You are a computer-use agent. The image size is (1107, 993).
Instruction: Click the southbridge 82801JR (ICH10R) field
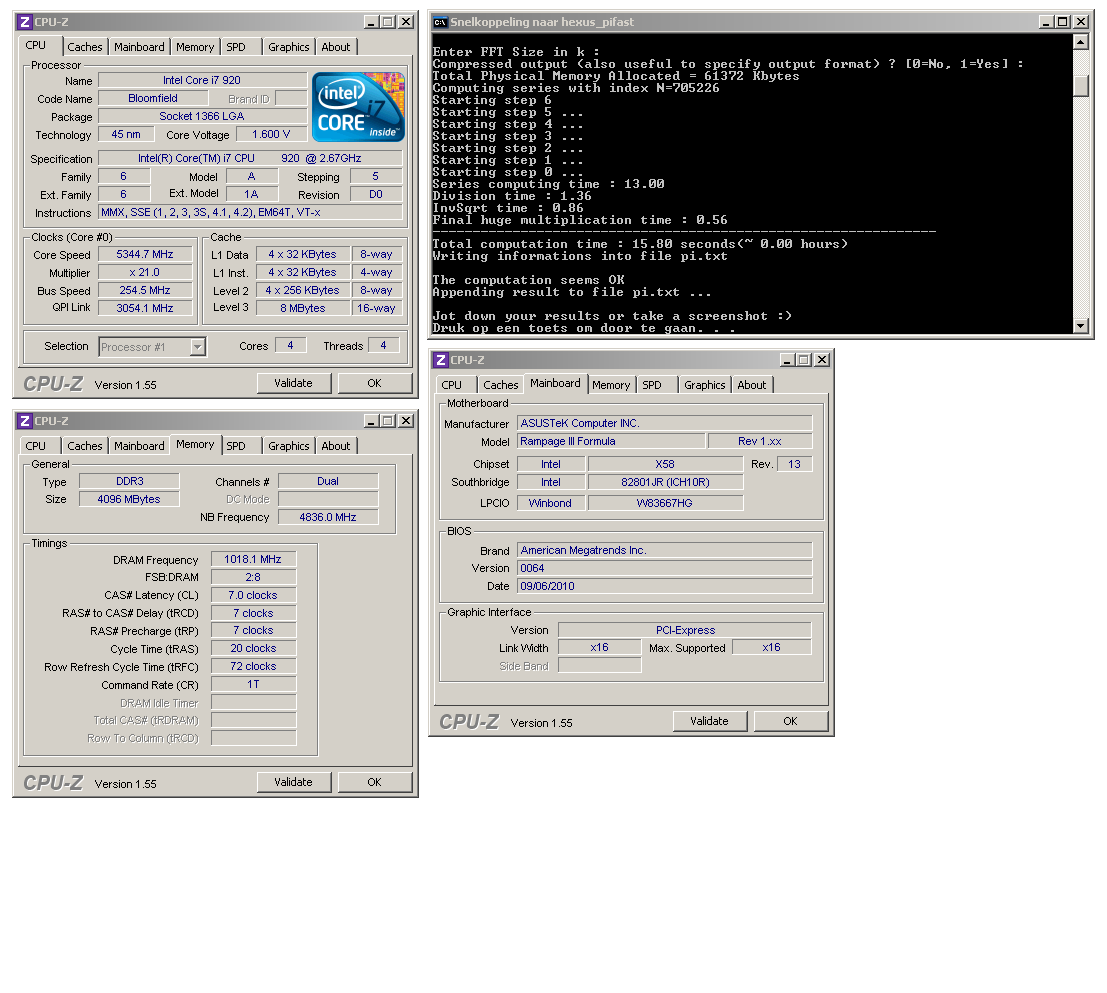click(665, 483)
